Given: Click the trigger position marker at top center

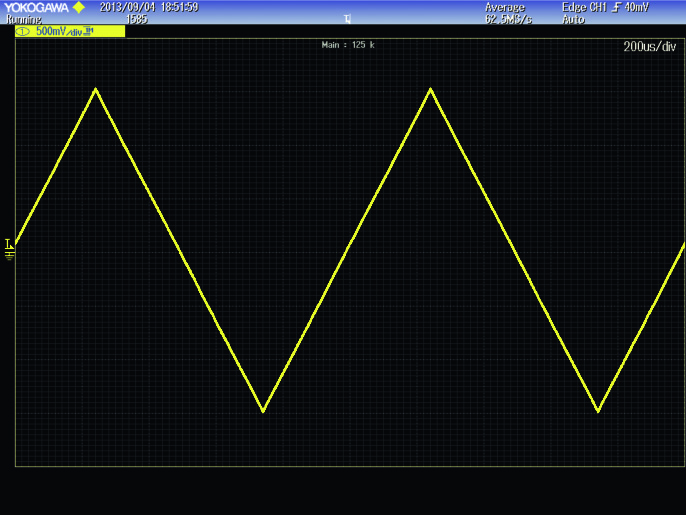Looking at the screenshot, I should 347,19.
